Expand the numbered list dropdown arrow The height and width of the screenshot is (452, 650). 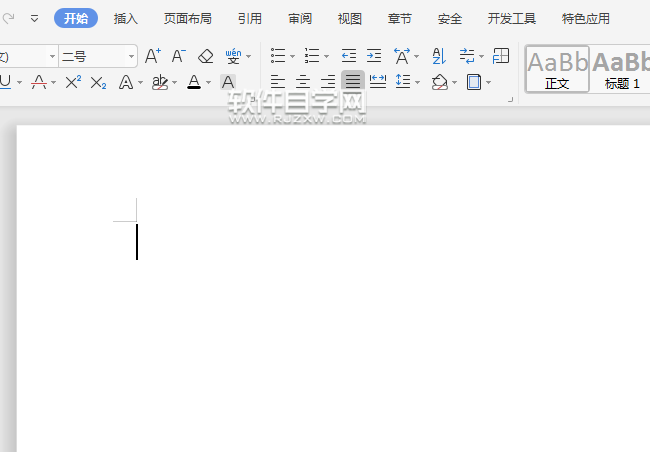(x=326, y=56)
